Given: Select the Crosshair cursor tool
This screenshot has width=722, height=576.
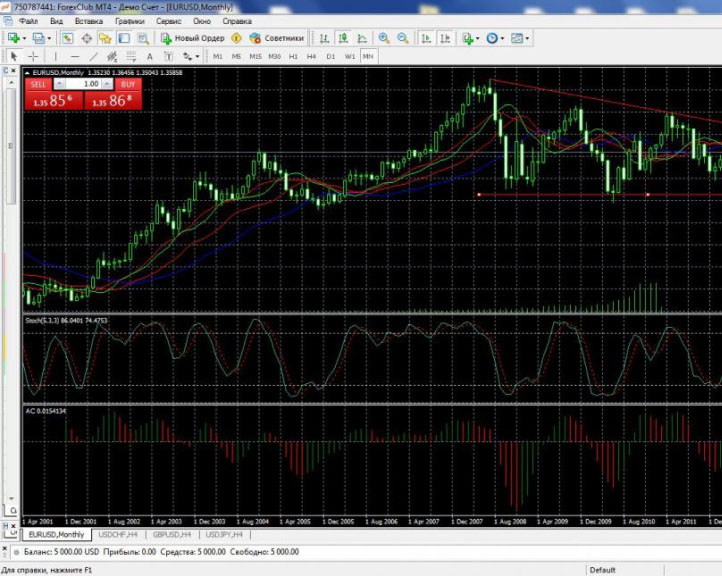Looking at the screenshot, I should [x=33, y=57].
